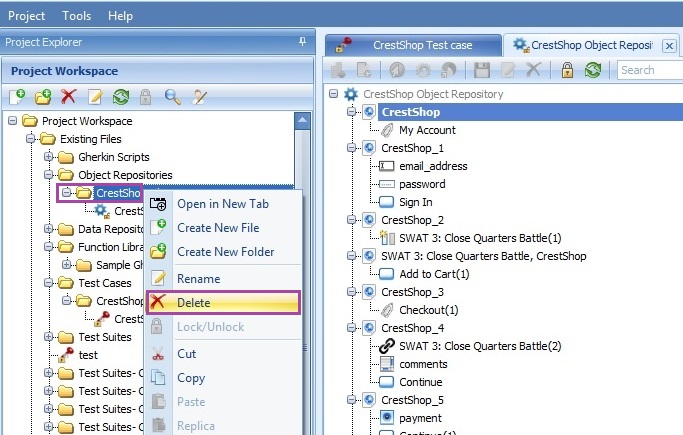Click the paperclip icon beside My Account
The height and width of the screenshot is (435, 683).
tap(387, 130)
